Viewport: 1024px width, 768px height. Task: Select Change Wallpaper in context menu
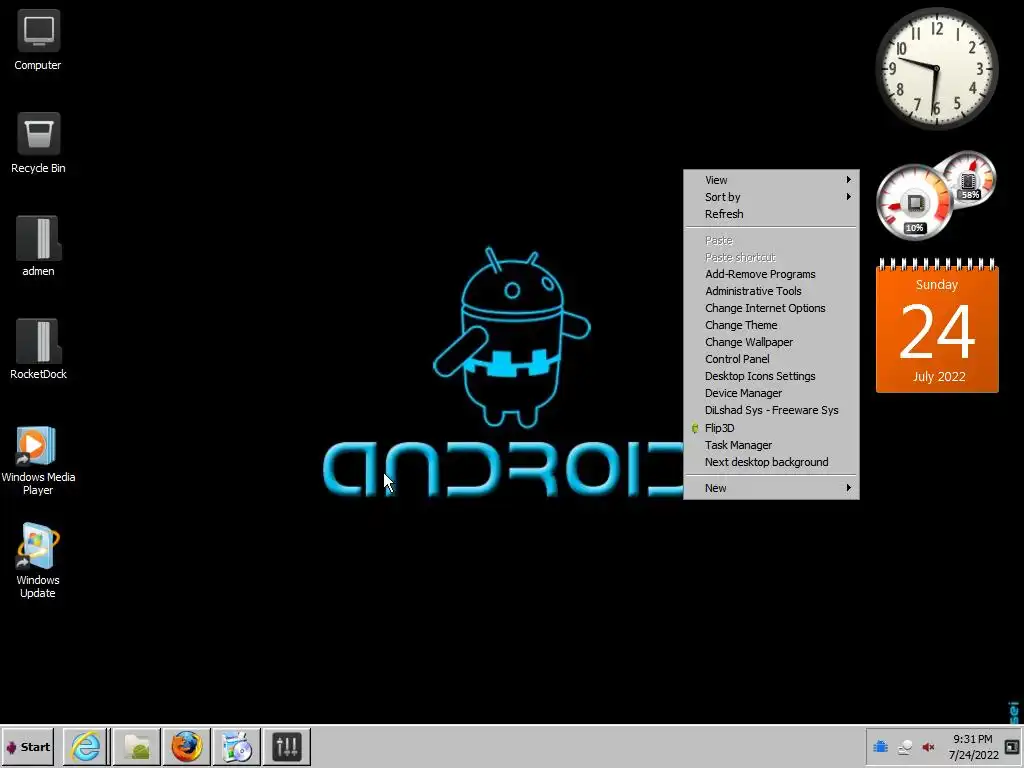pos(771,342)
